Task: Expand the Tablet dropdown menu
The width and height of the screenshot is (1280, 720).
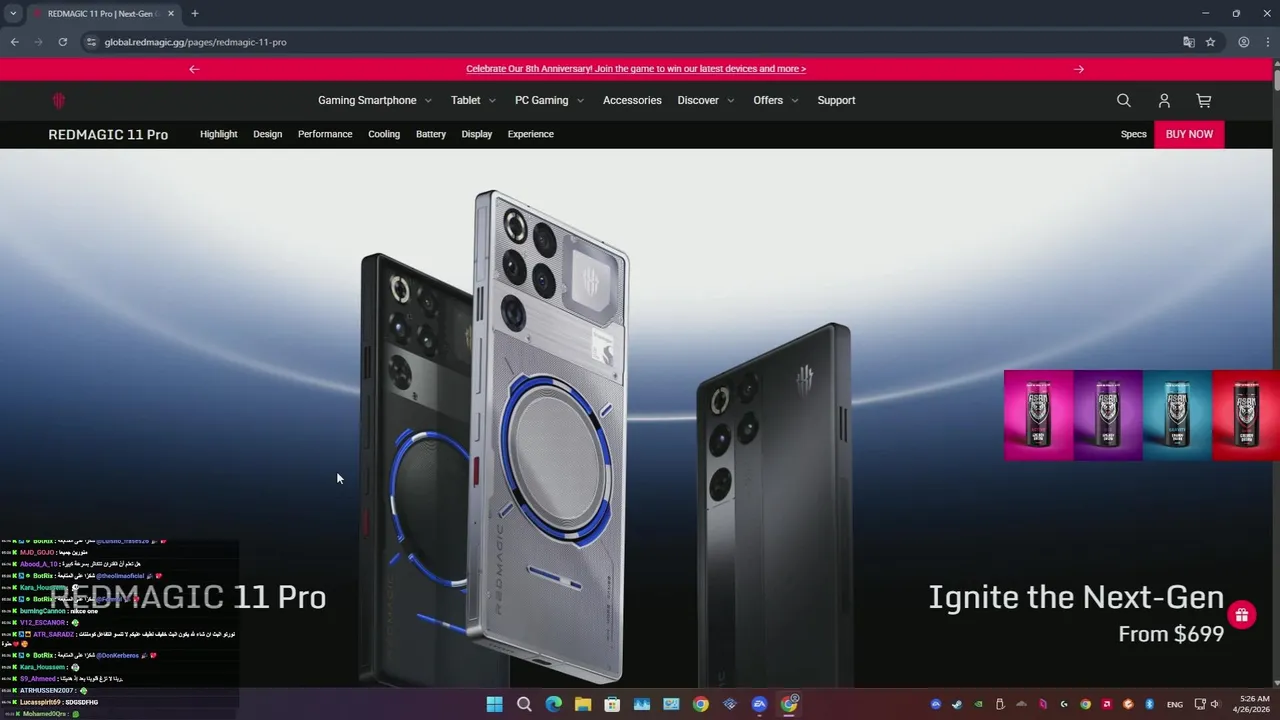Action: point(474,100)
